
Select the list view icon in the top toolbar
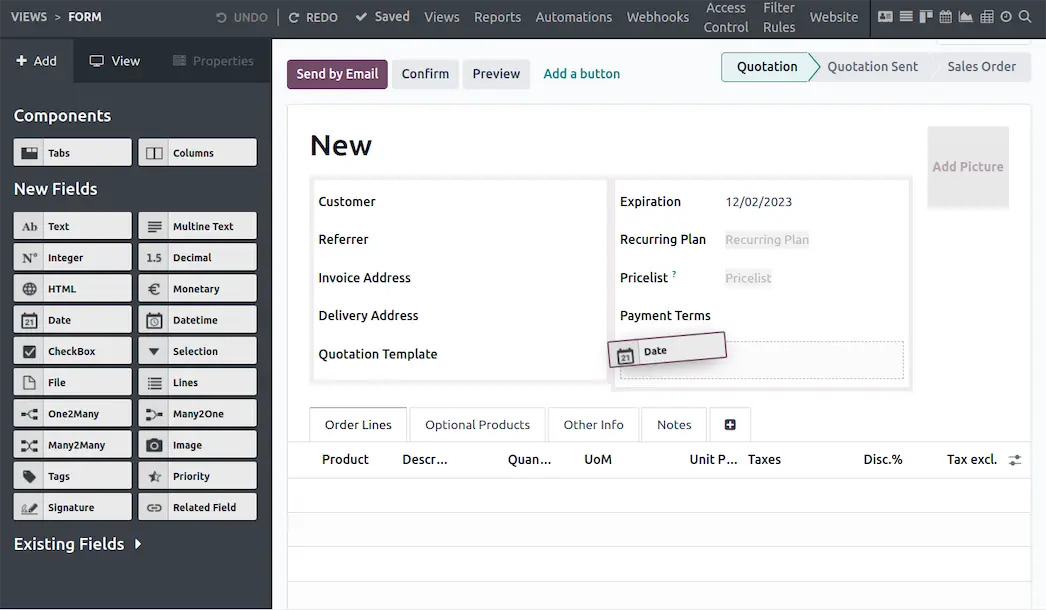click(906, 17)
